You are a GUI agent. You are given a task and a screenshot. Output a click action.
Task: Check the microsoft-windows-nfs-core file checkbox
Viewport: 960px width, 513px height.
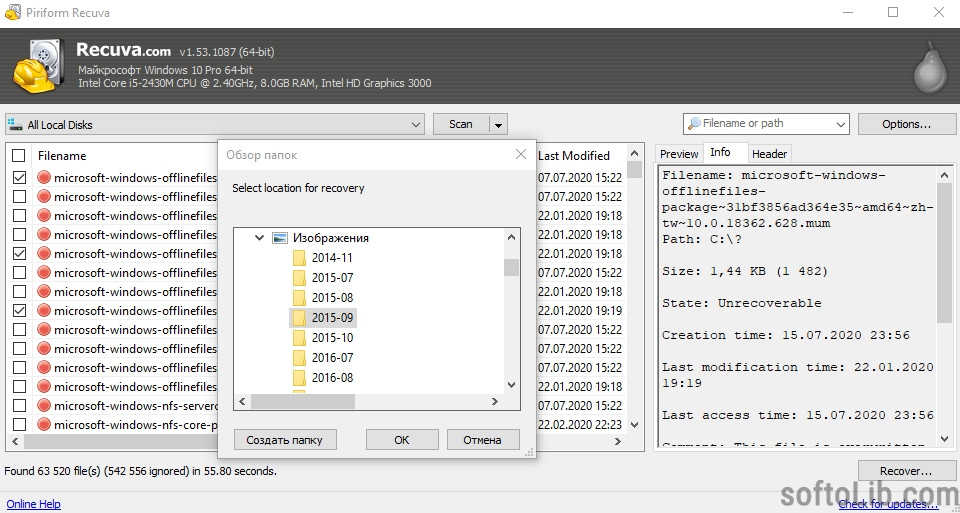(x=20, y=424)
